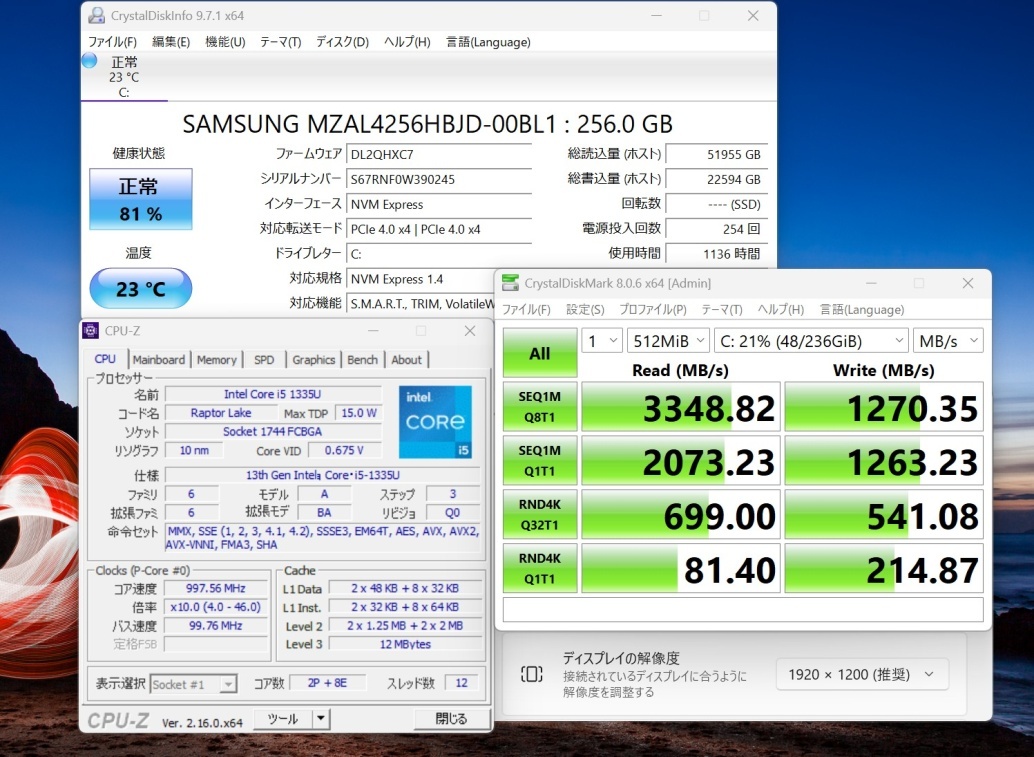Click the CrystalDiskInfo title bar app icon

[x=96, y=16]
